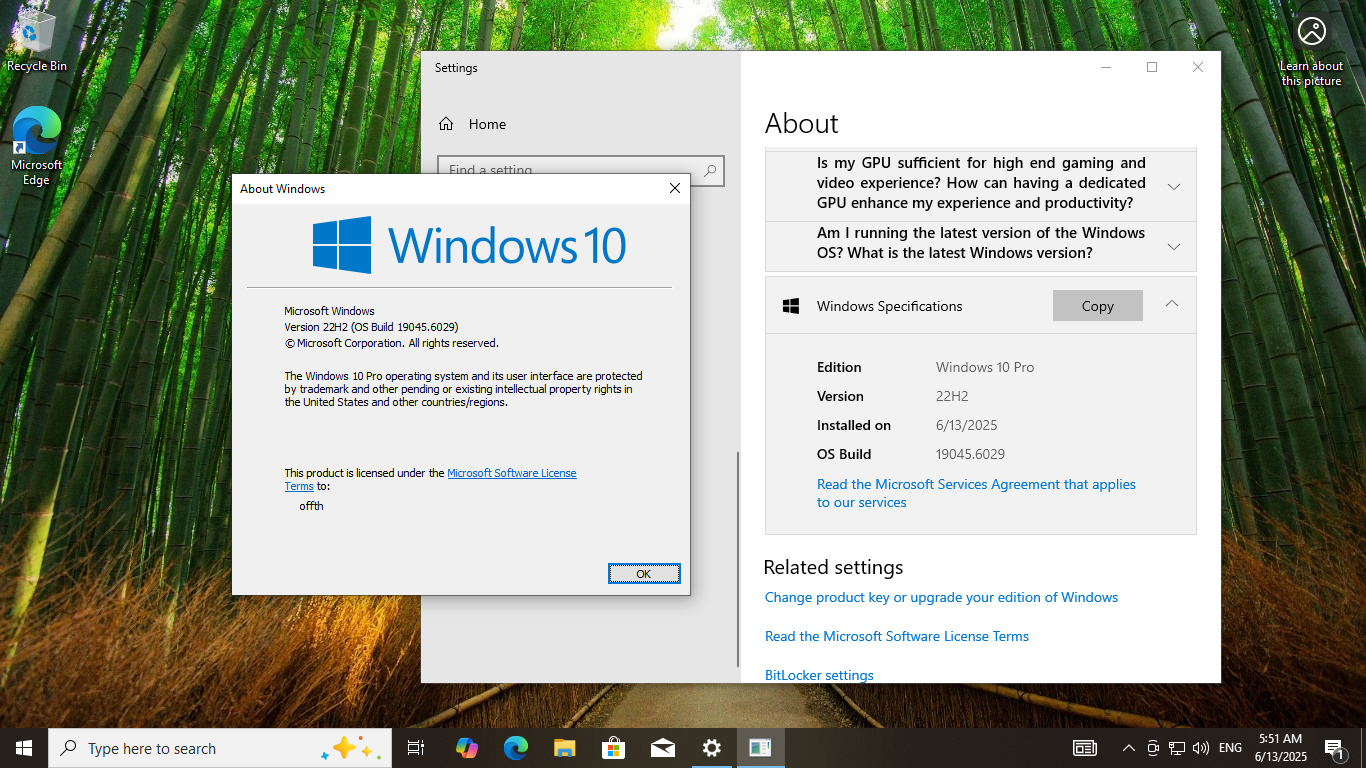Open Microsoft Store from the taskbar
This screenshot has height=768, width=1366.
[613, 748]
